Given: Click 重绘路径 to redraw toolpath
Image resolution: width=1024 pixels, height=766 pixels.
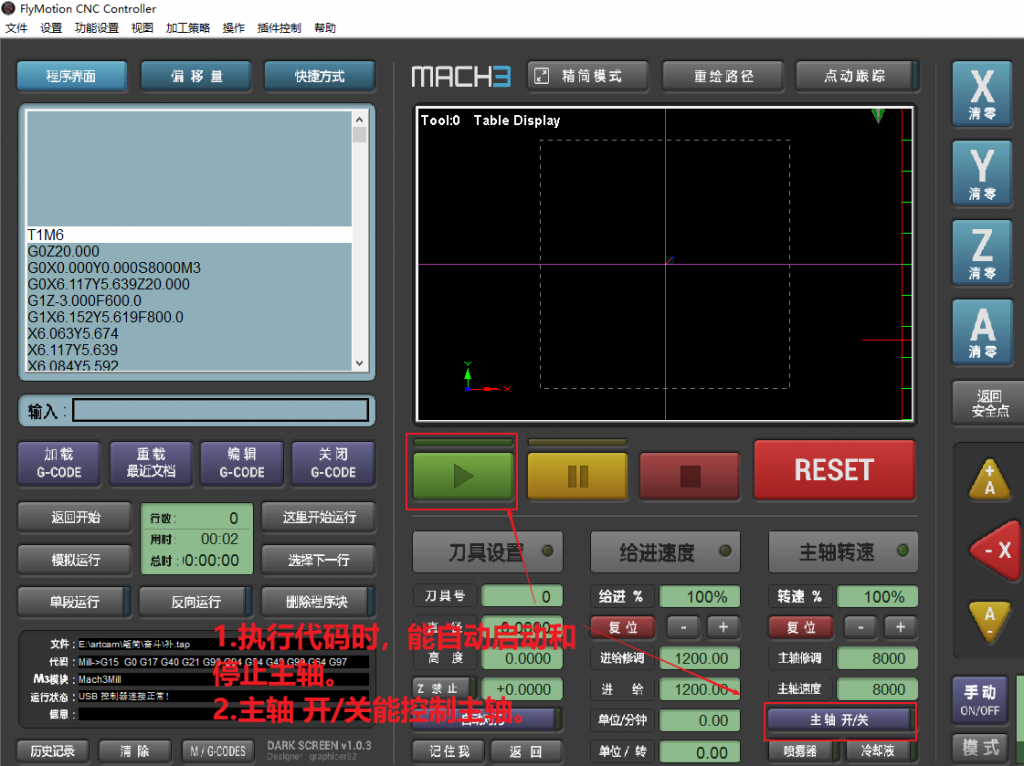Looking at the screenshot, I should 722,76.
